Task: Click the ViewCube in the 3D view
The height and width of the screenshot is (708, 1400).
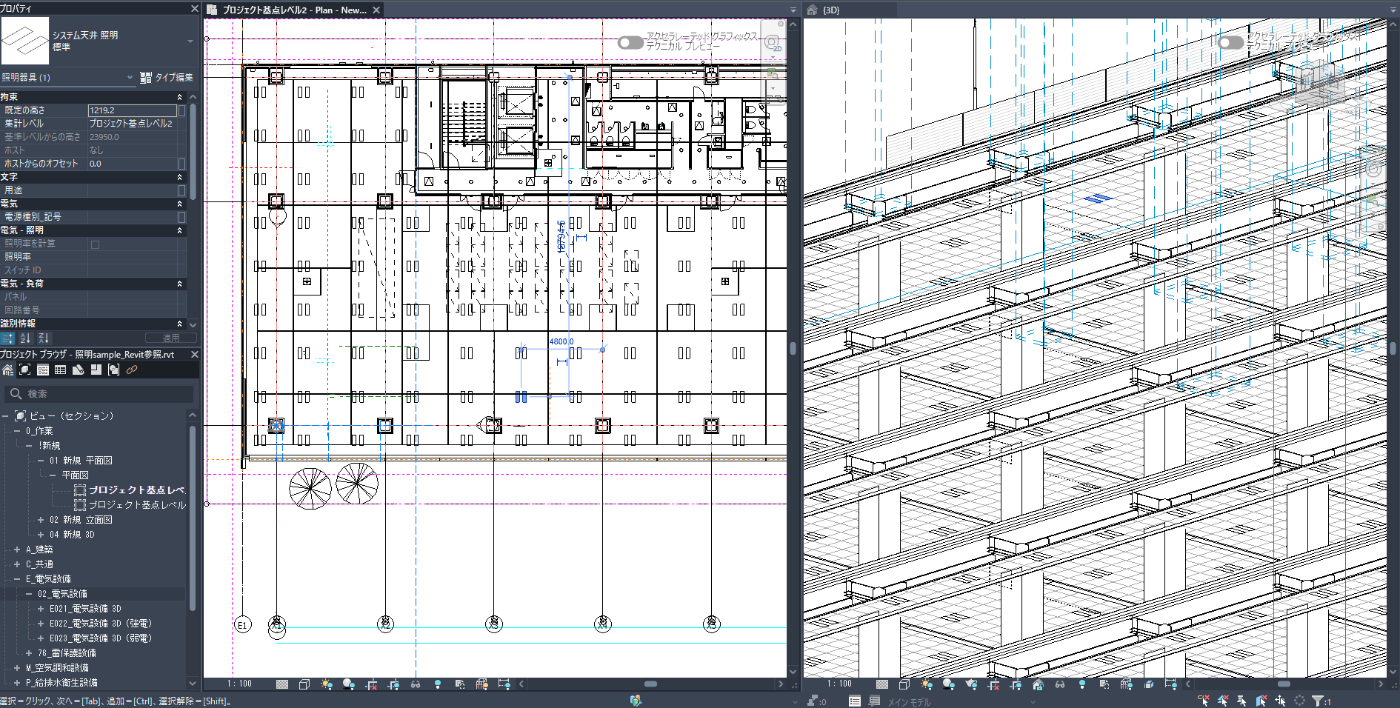Action: coord(1318,82)
